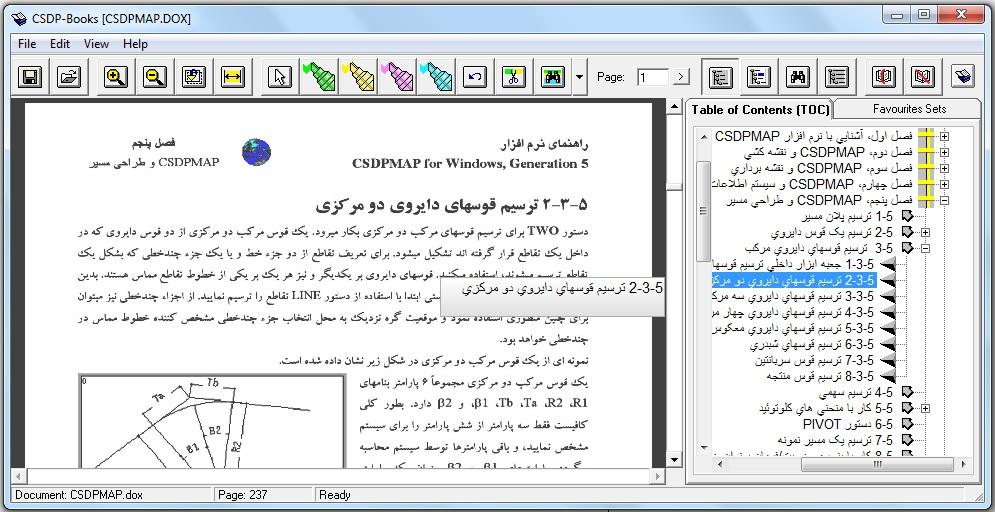995x512 pixels.
Task: Collapse the فصل پنجم chapter node
Action: [x=945, y=200]
